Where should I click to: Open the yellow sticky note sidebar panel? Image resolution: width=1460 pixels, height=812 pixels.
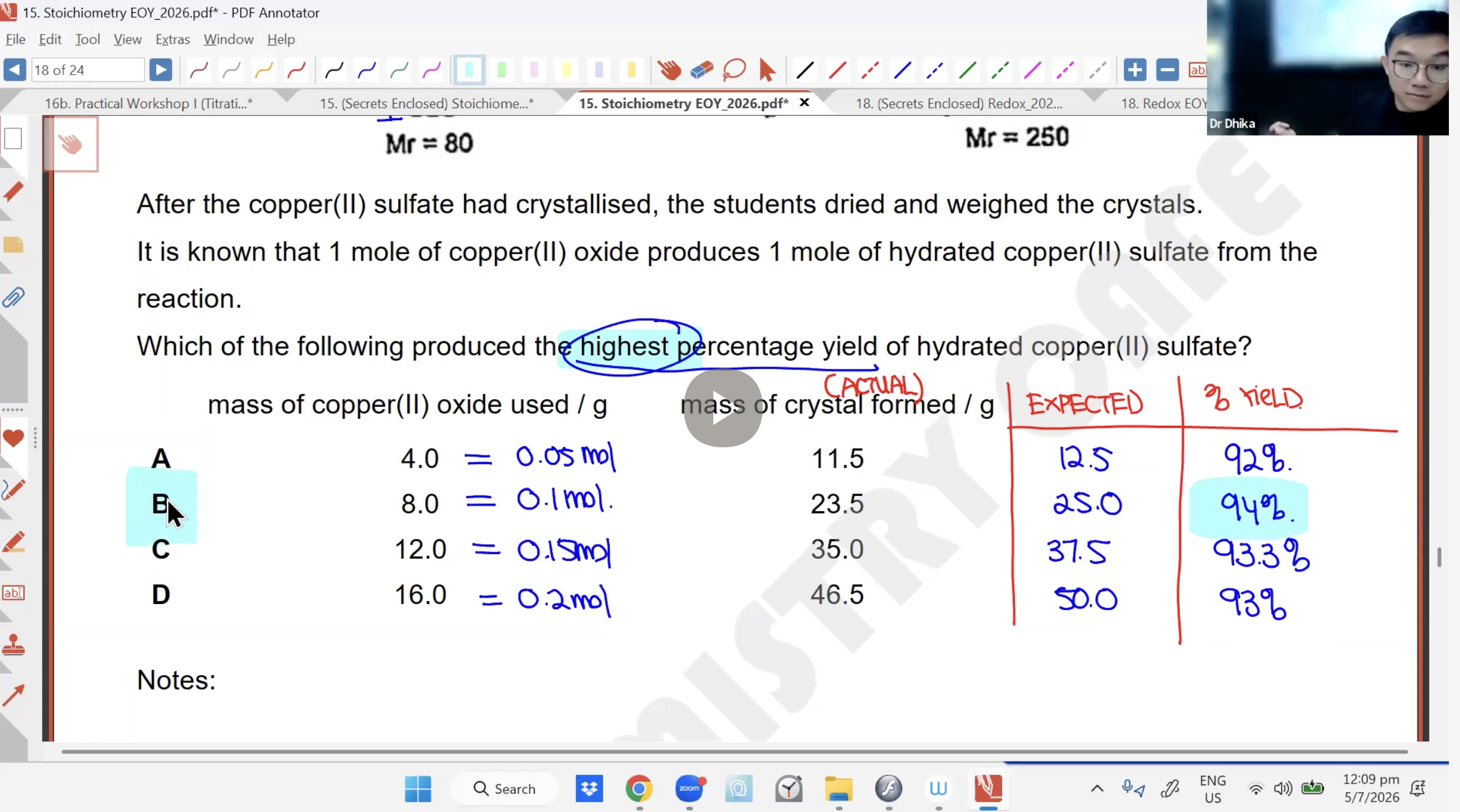pos(13,246)
